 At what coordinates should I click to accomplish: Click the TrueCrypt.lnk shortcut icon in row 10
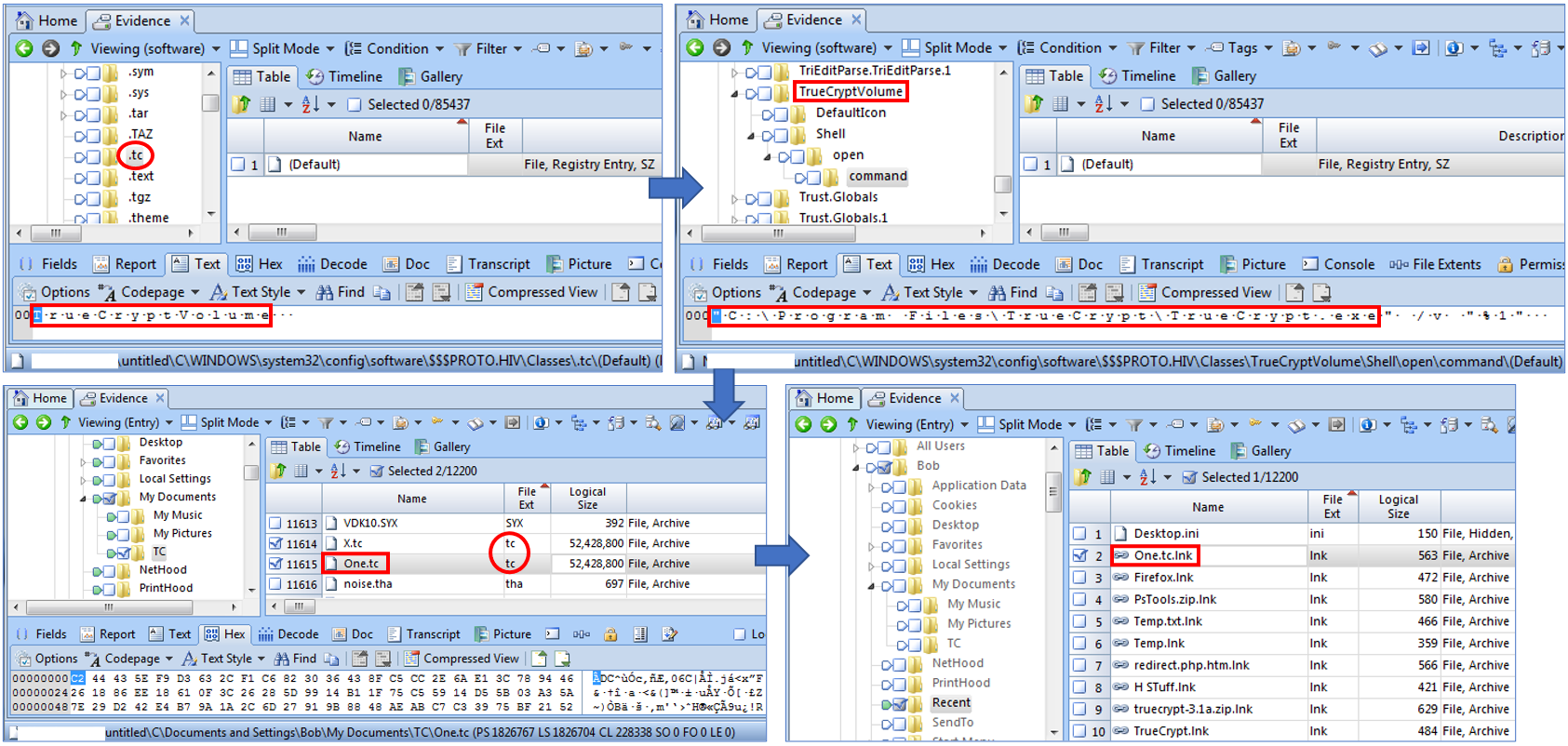coord(1121,731)
